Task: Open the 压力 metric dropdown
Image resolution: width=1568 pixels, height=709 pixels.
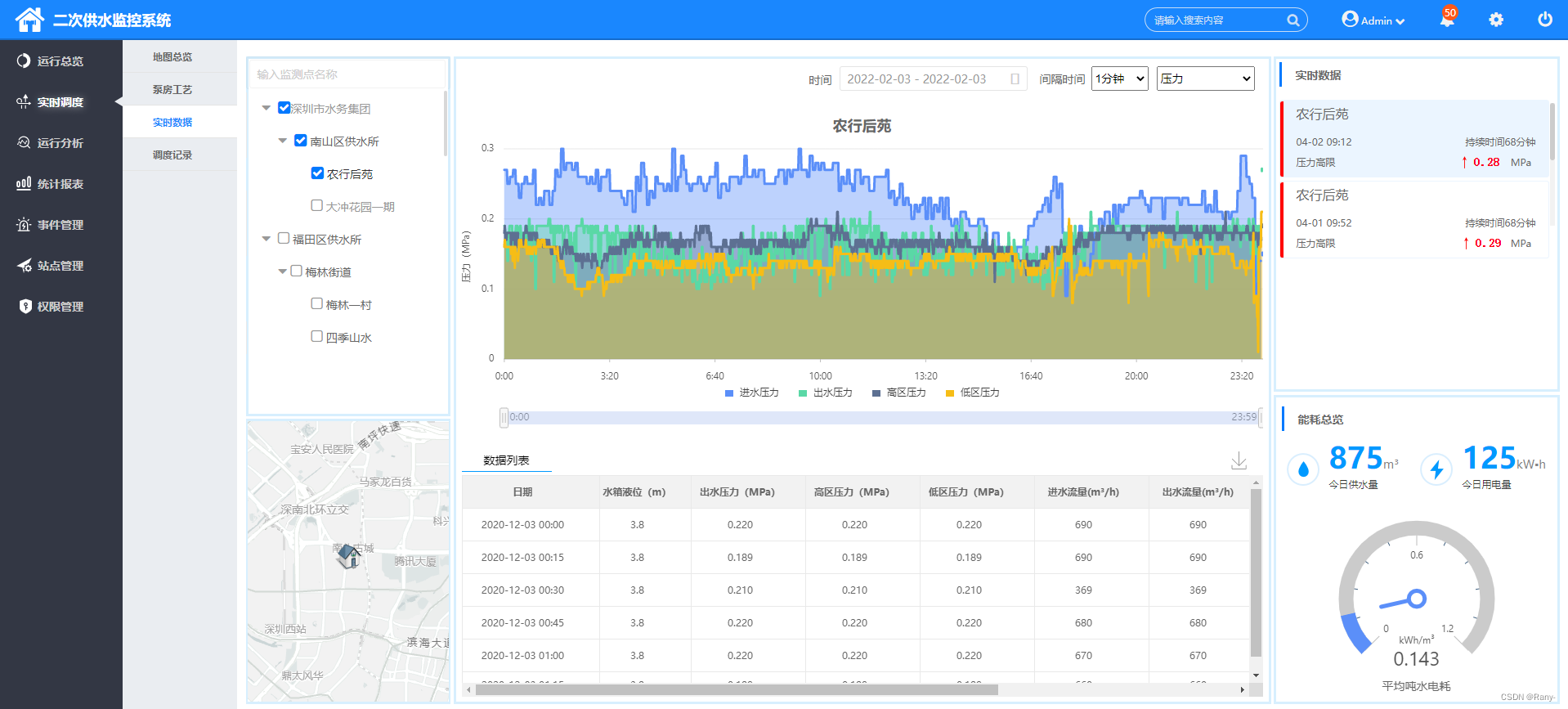Action: click(x=1205, y=79)
